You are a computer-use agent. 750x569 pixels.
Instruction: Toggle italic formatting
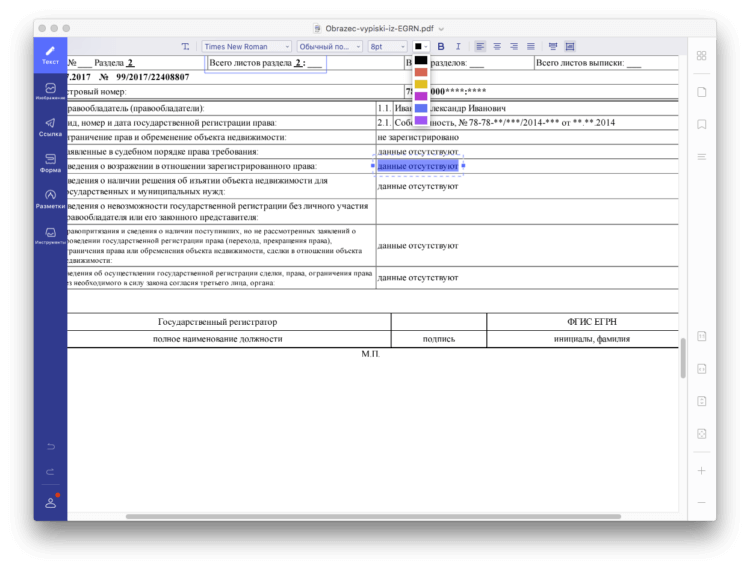click(x=458, y=46)
